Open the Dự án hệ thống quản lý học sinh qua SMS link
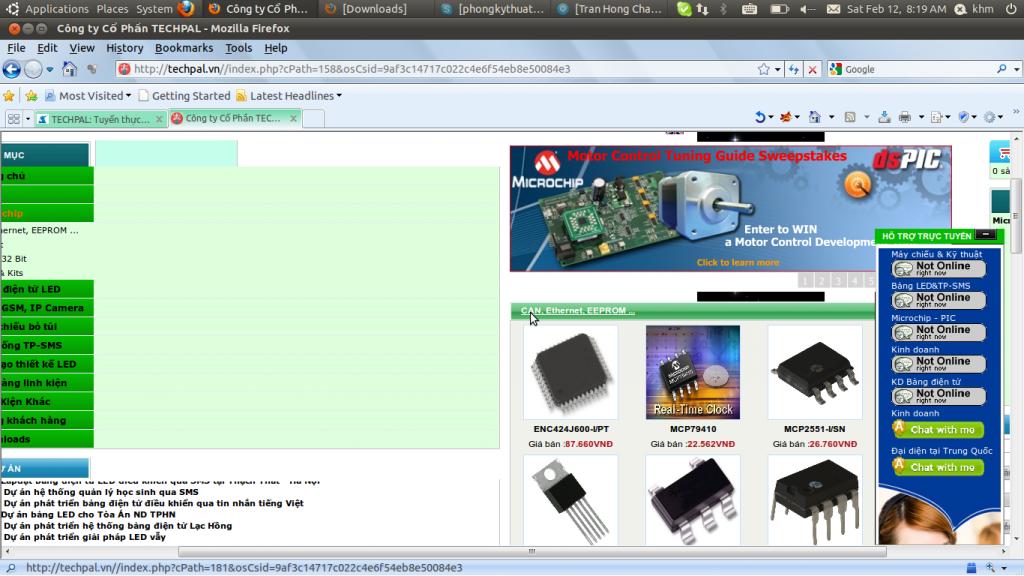Image resolution: width=1024 pixels, height=576 pixels. (101, 492)
